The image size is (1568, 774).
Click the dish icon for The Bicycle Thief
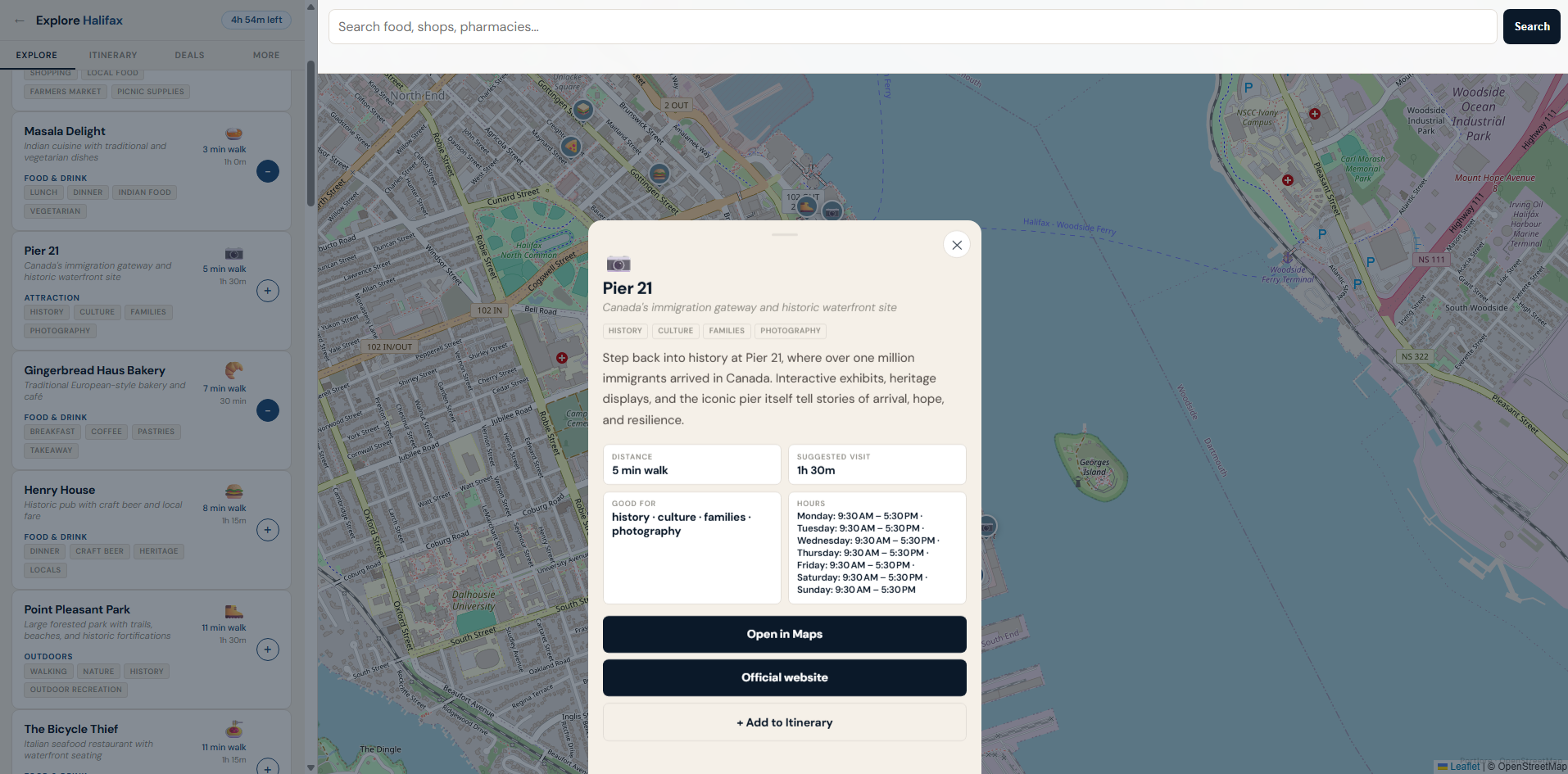click(x=234, y=730)
